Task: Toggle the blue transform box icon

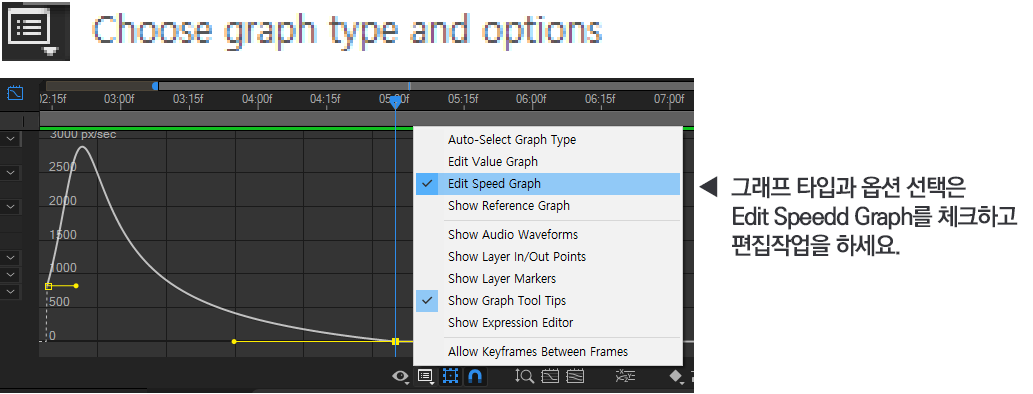Action: tap(450, 376)
